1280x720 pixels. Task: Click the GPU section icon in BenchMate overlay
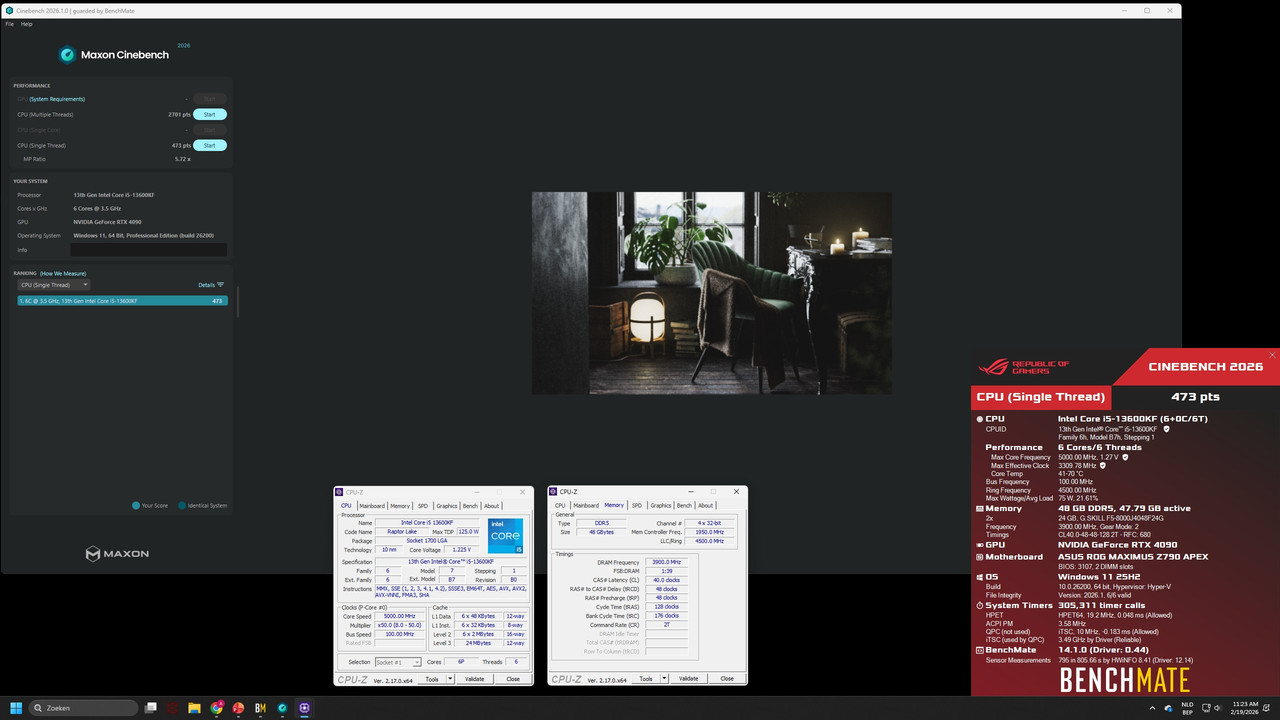980,545
